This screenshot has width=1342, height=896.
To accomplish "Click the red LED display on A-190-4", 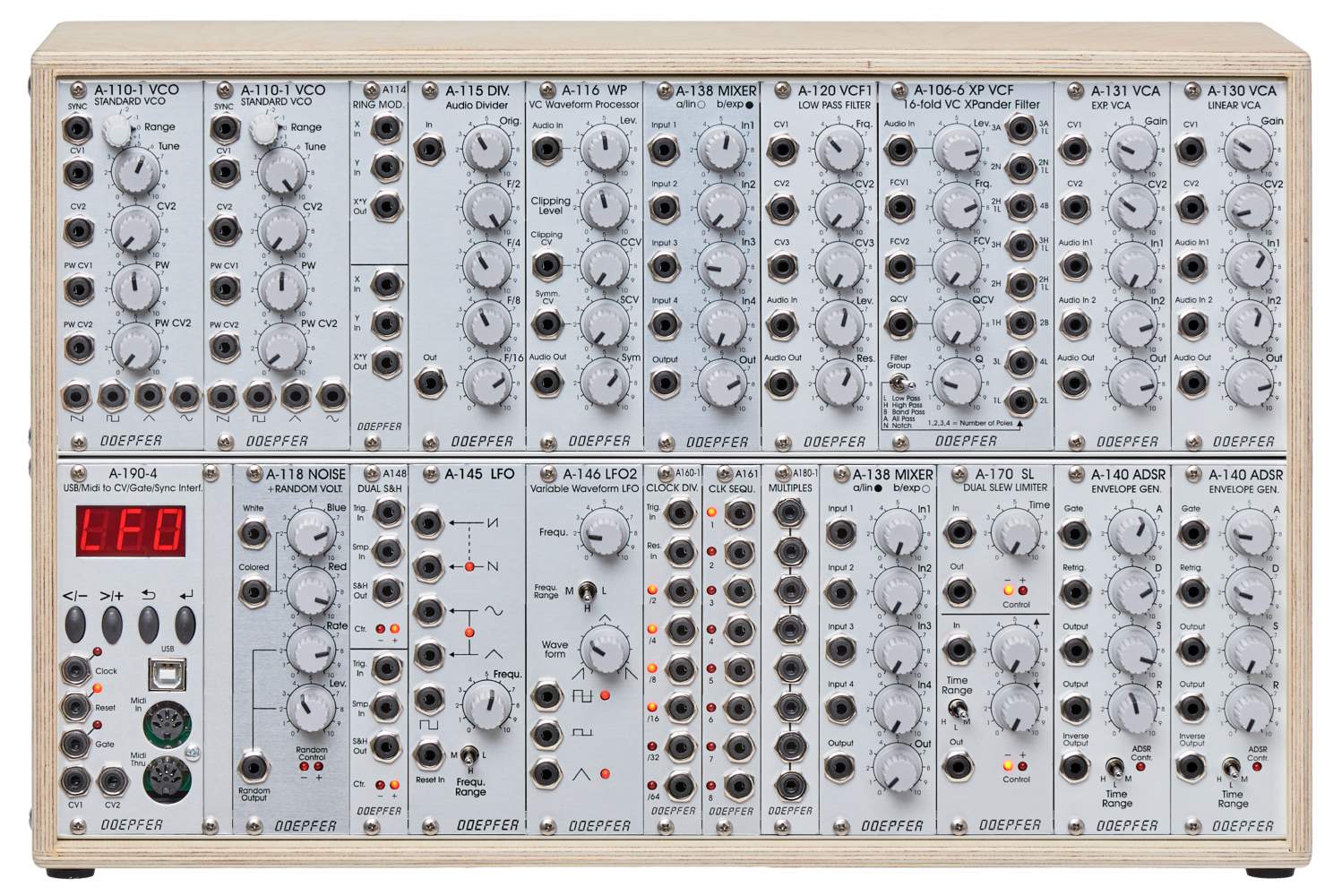I will pos(130,531).
